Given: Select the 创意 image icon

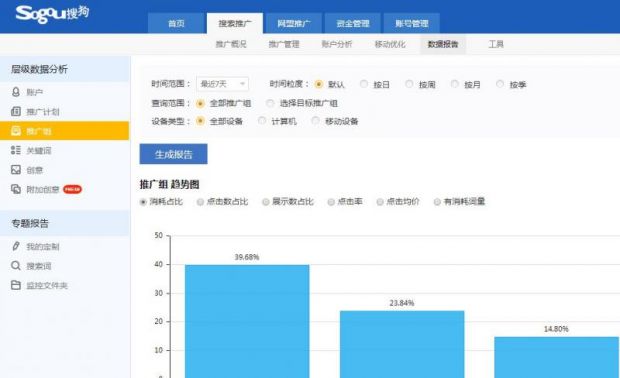Looking at the screenshot, I should click(16, 170).
